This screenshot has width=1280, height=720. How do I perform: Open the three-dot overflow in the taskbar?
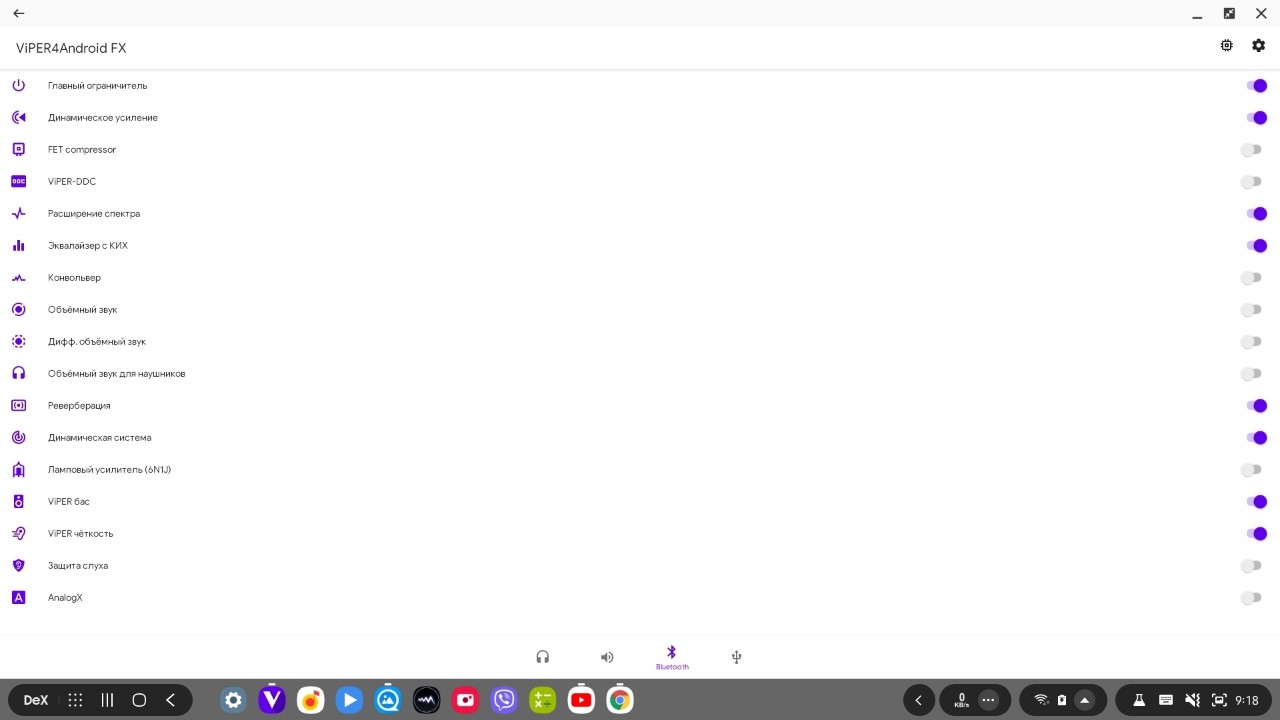pyautogui.click(x=988, y=700)
